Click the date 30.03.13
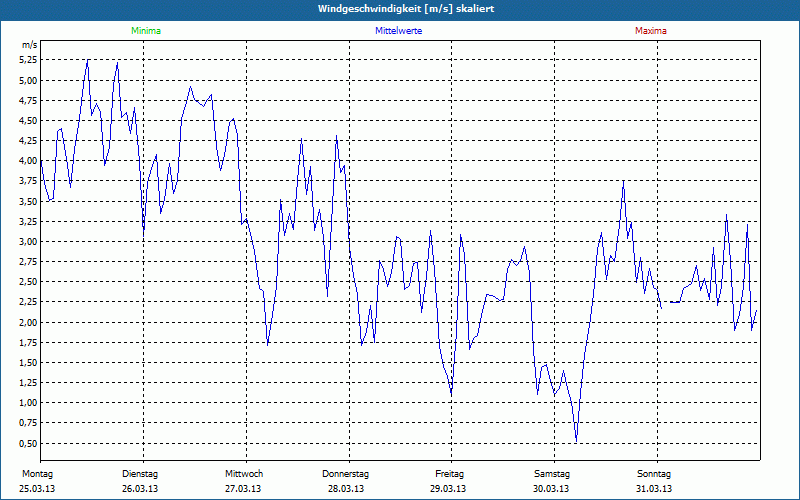 (x=551, y=489)
